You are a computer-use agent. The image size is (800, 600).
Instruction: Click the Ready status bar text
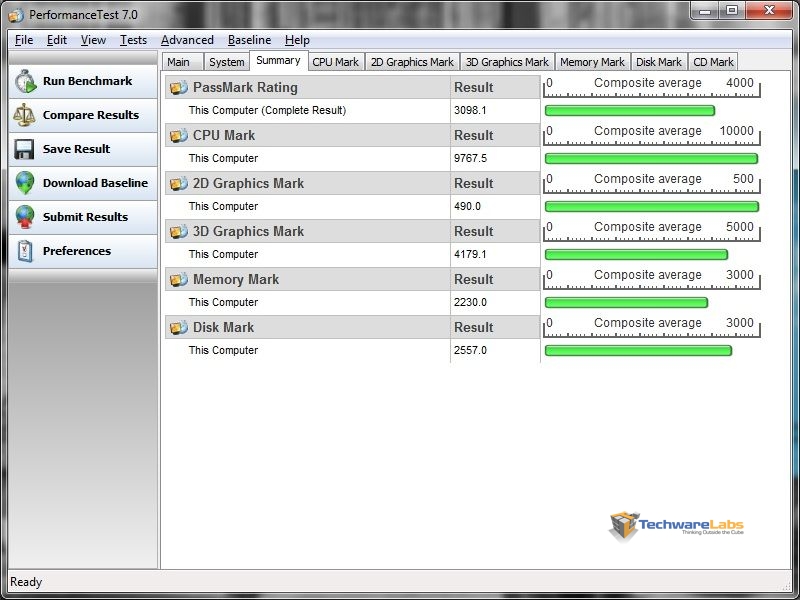point(26,582)
